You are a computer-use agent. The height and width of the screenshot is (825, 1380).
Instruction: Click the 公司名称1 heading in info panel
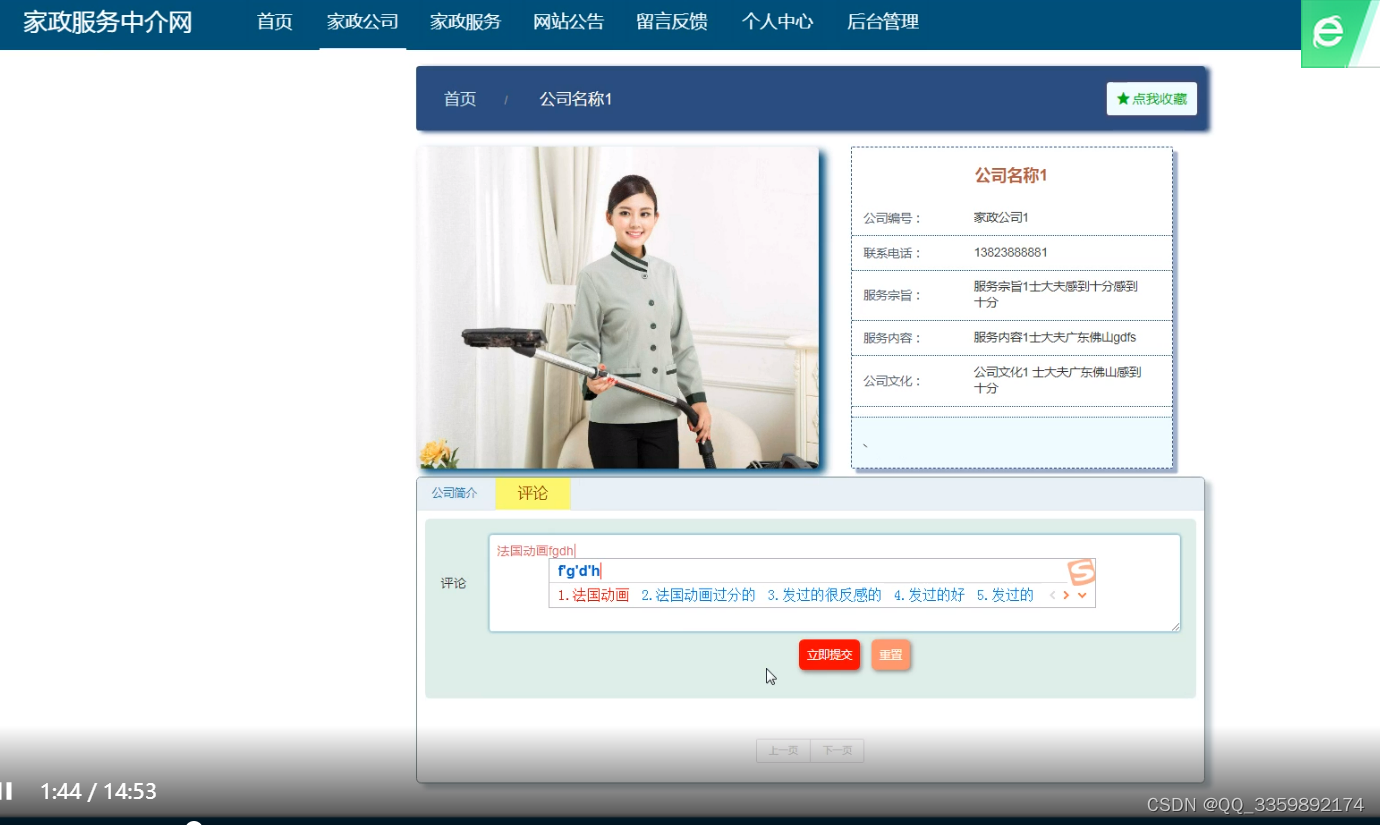pyautogui.click(x=1011, y=176)
